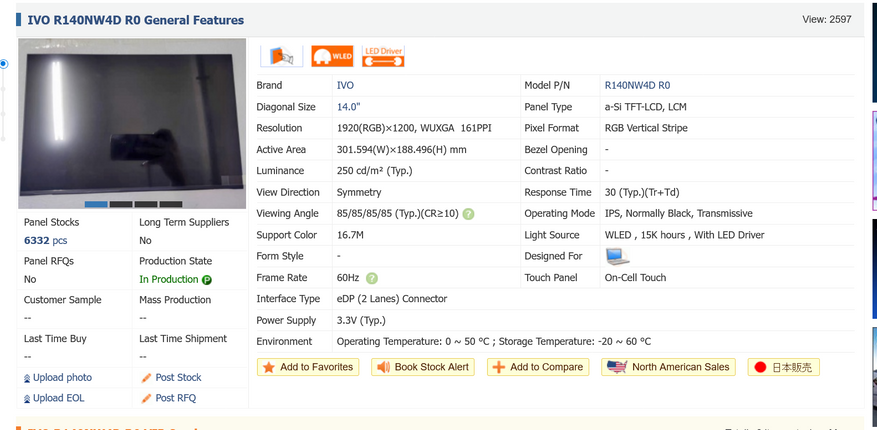Switch to the second image indicator
This screenshot has width=877, height=430.
point(121,205)
